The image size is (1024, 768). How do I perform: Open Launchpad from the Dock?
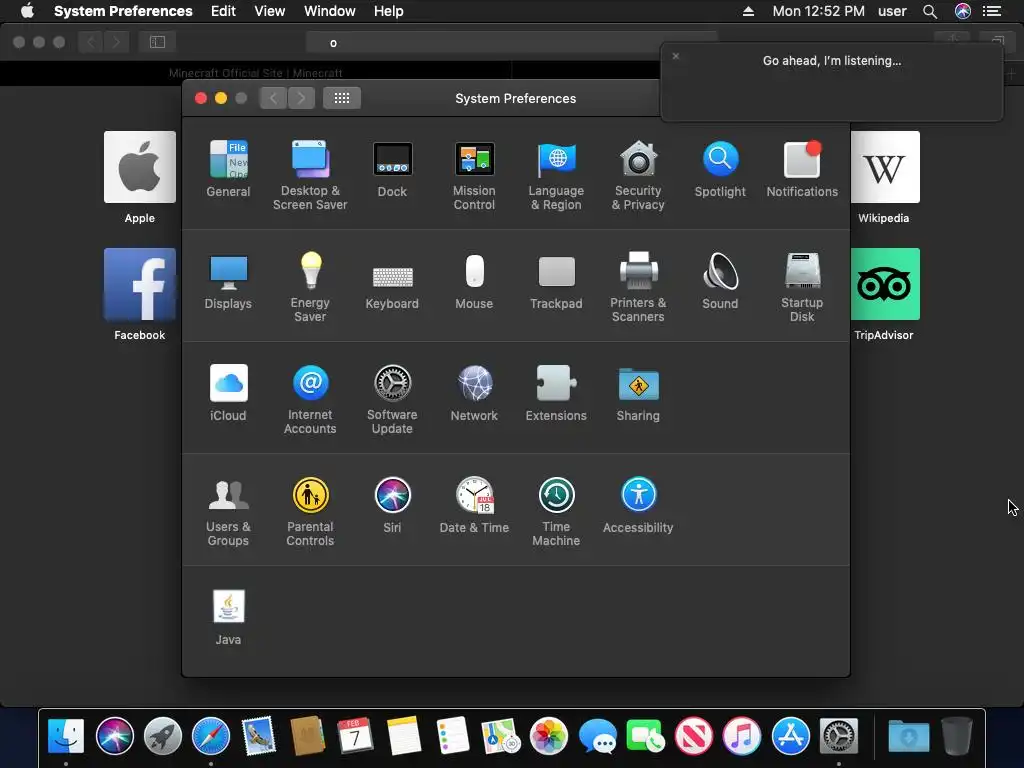point(163,735)
